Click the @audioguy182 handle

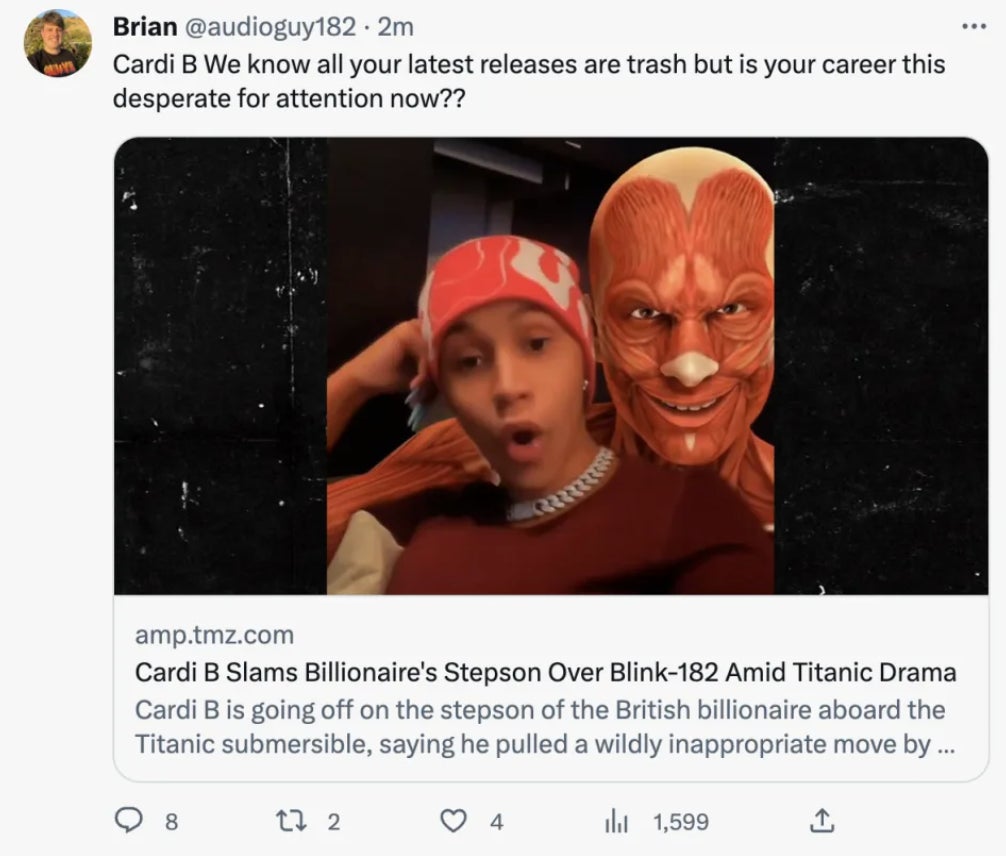pos(270,25)
